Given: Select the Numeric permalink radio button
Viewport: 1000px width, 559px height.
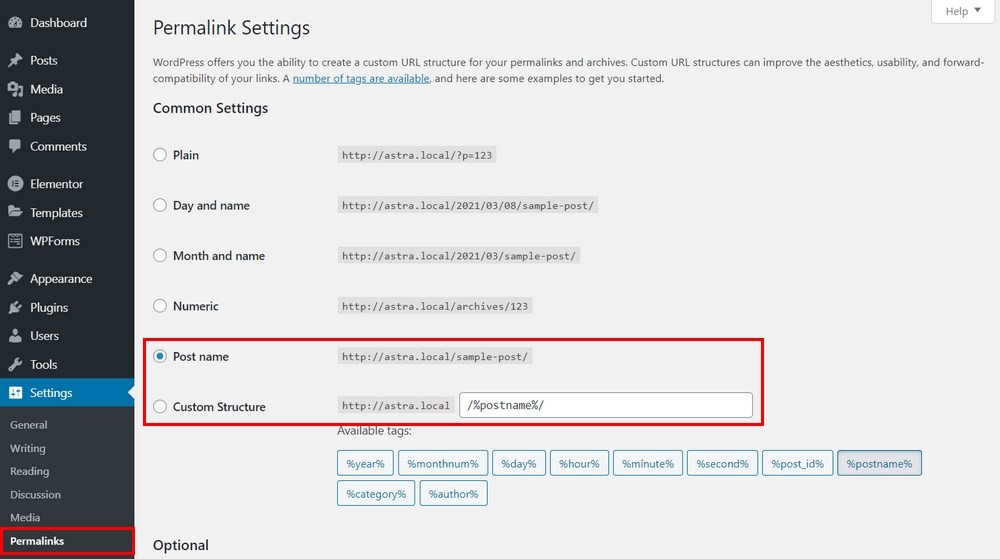Looking at the screenshot, I should (x=159, y=306).
